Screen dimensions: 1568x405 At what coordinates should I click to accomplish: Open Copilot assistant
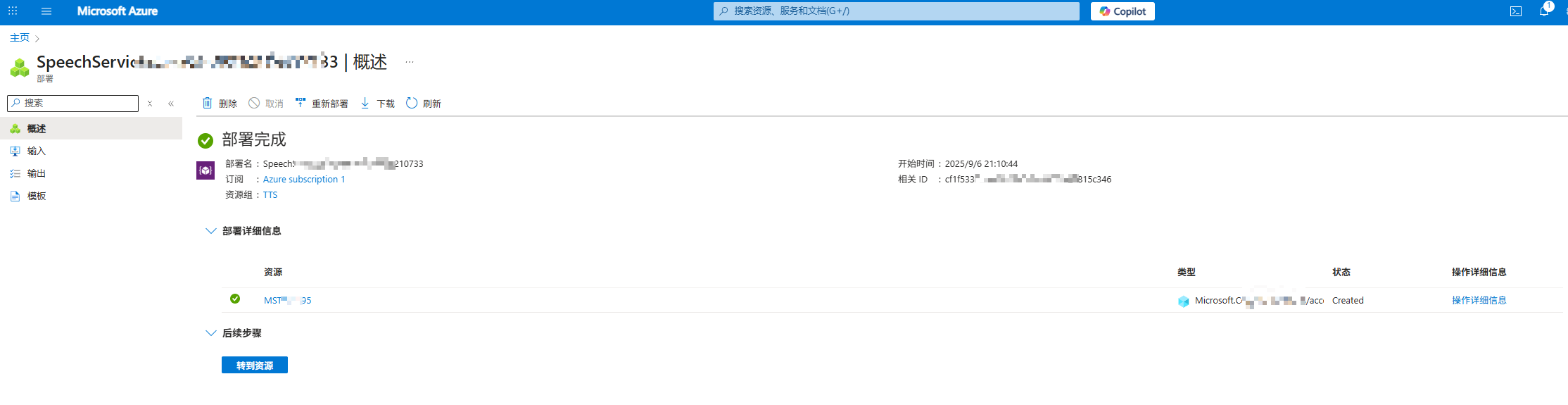[x=1123, y=11]
